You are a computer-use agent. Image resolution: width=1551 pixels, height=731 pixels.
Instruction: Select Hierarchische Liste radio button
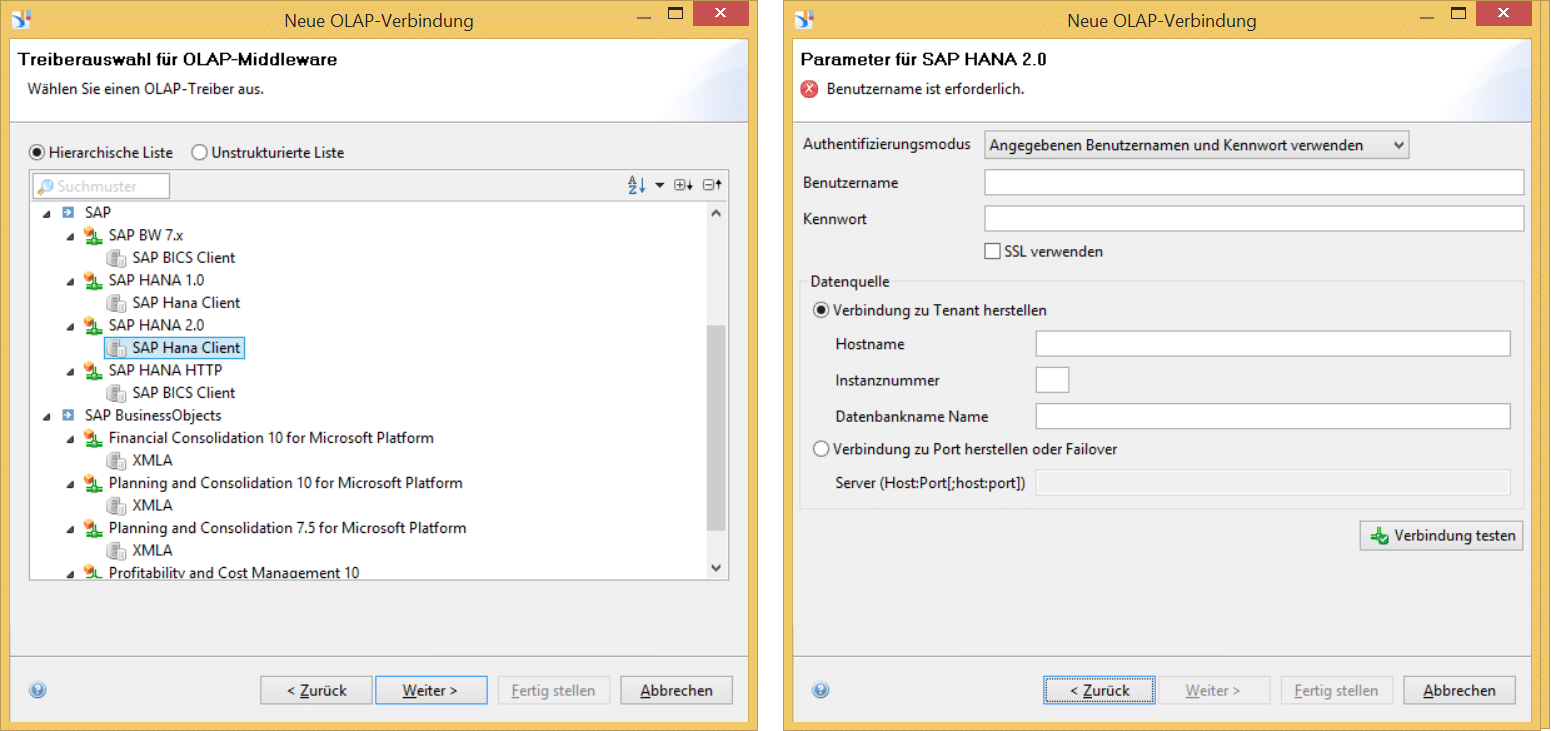(37, 153)
